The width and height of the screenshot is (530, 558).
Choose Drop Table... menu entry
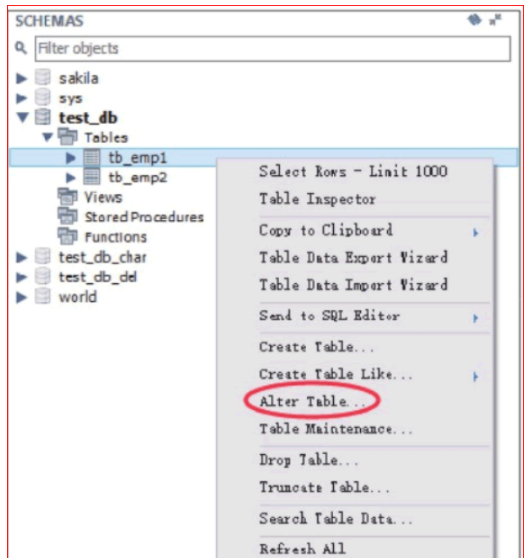(x=309, y=460)
